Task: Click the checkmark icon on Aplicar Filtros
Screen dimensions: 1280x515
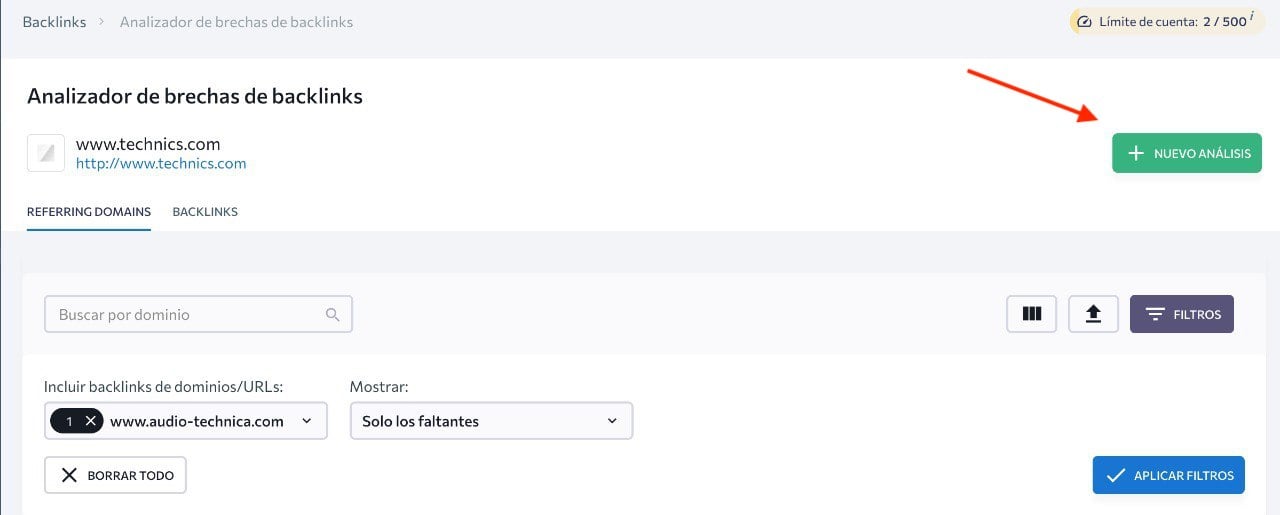Action: (1115, 475)
